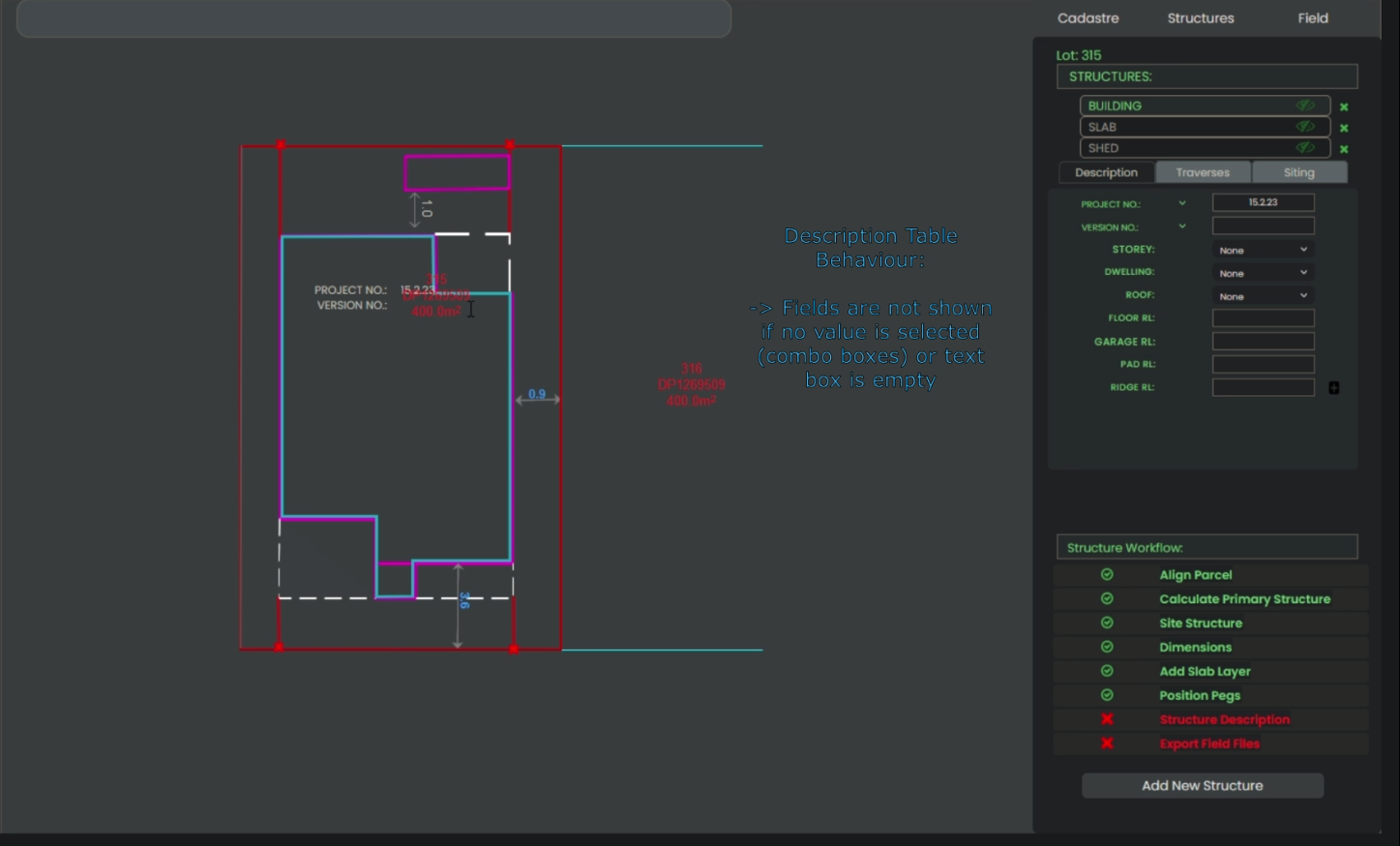Toggle visibility eye for BUILDING structure

pyautogui.click(x=1305, y=106)
